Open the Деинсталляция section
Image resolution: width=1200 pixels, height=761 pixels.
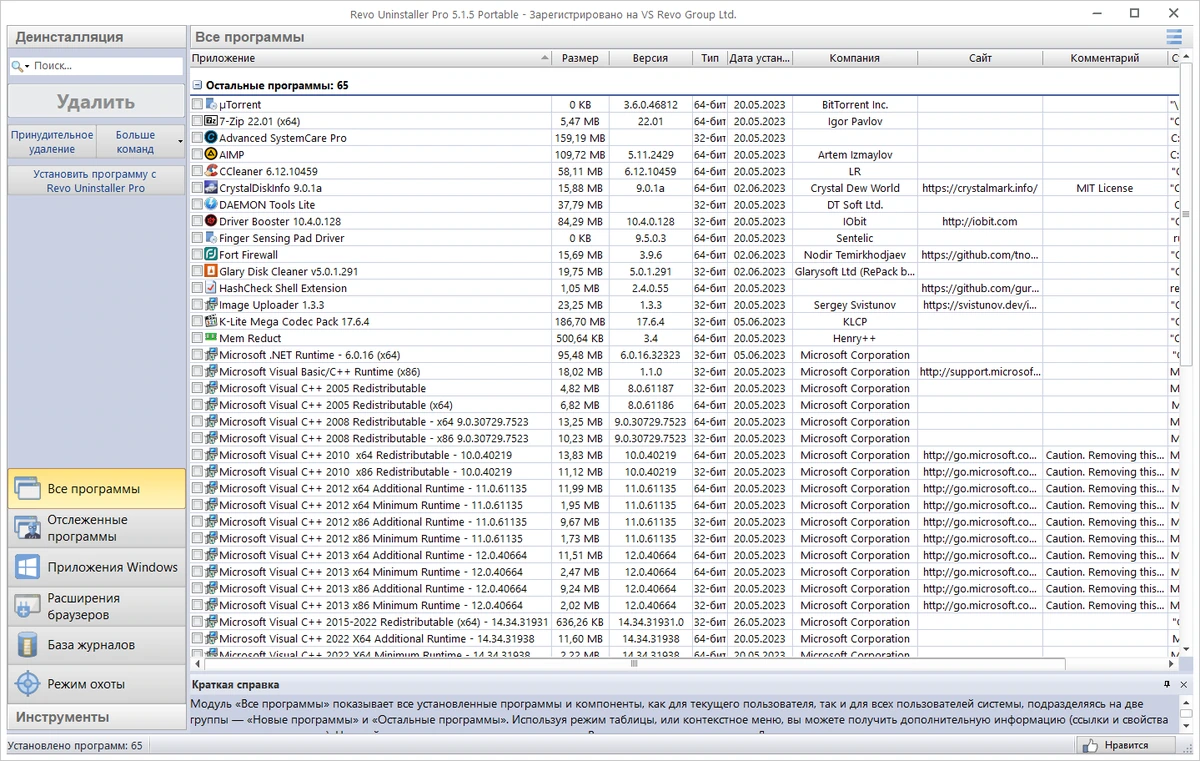(x=96, y=37)
